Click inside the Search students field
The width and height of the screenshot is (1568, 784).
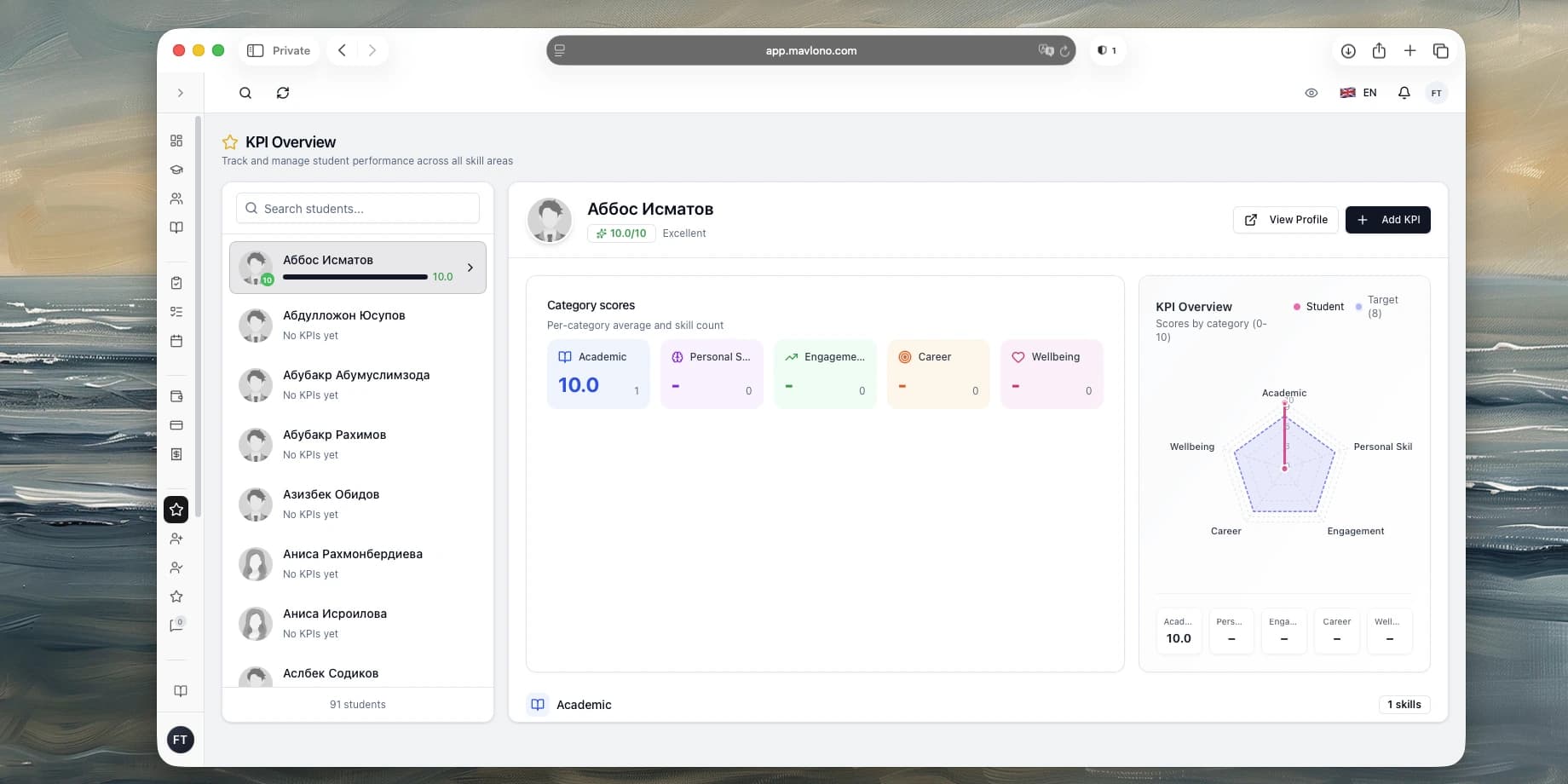click(x=357, y=208)
